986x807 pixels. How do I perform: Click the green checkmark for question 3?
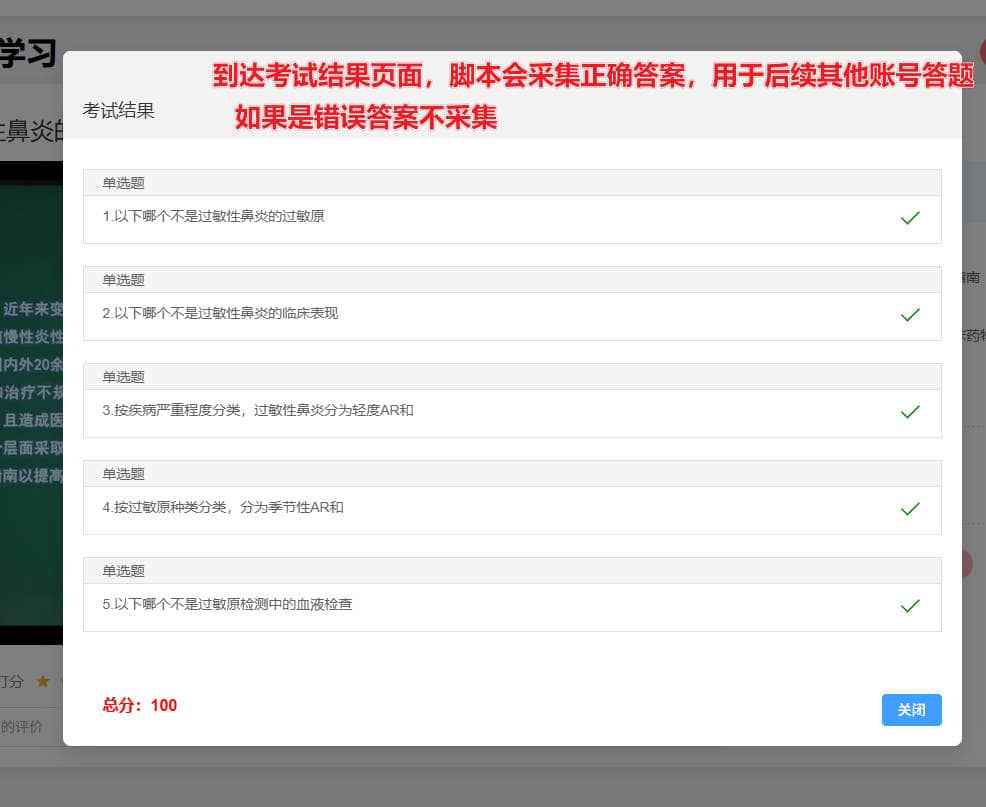point(910,412)
